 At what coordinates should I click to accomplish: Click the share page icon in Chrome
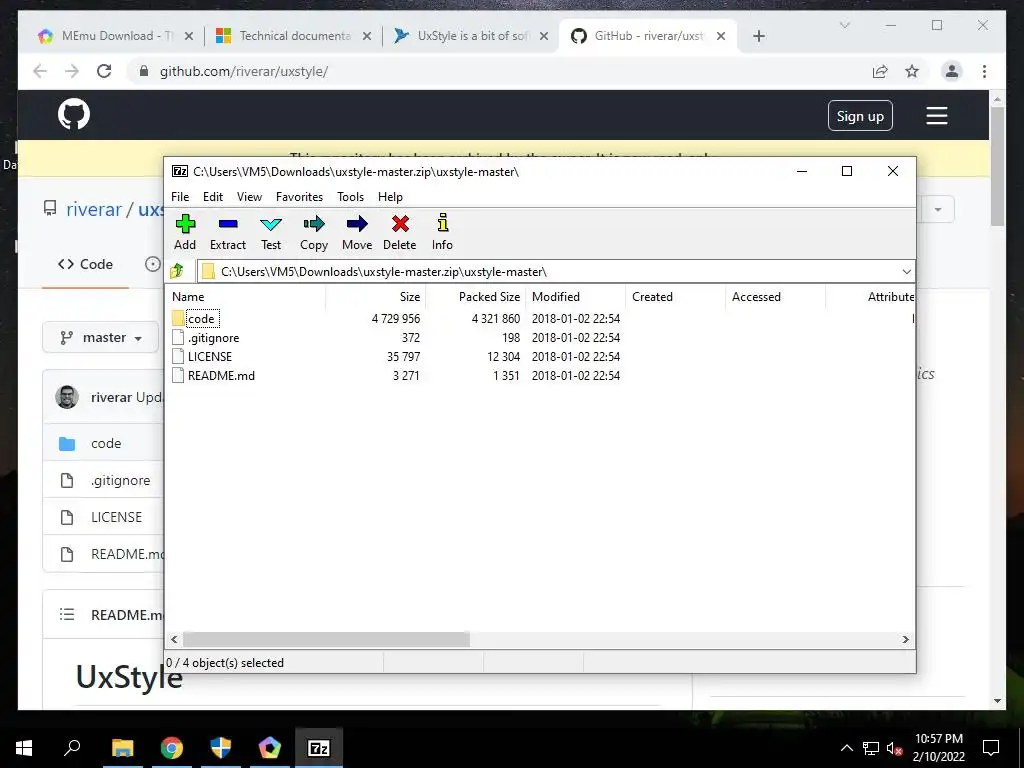click(880, 71)
